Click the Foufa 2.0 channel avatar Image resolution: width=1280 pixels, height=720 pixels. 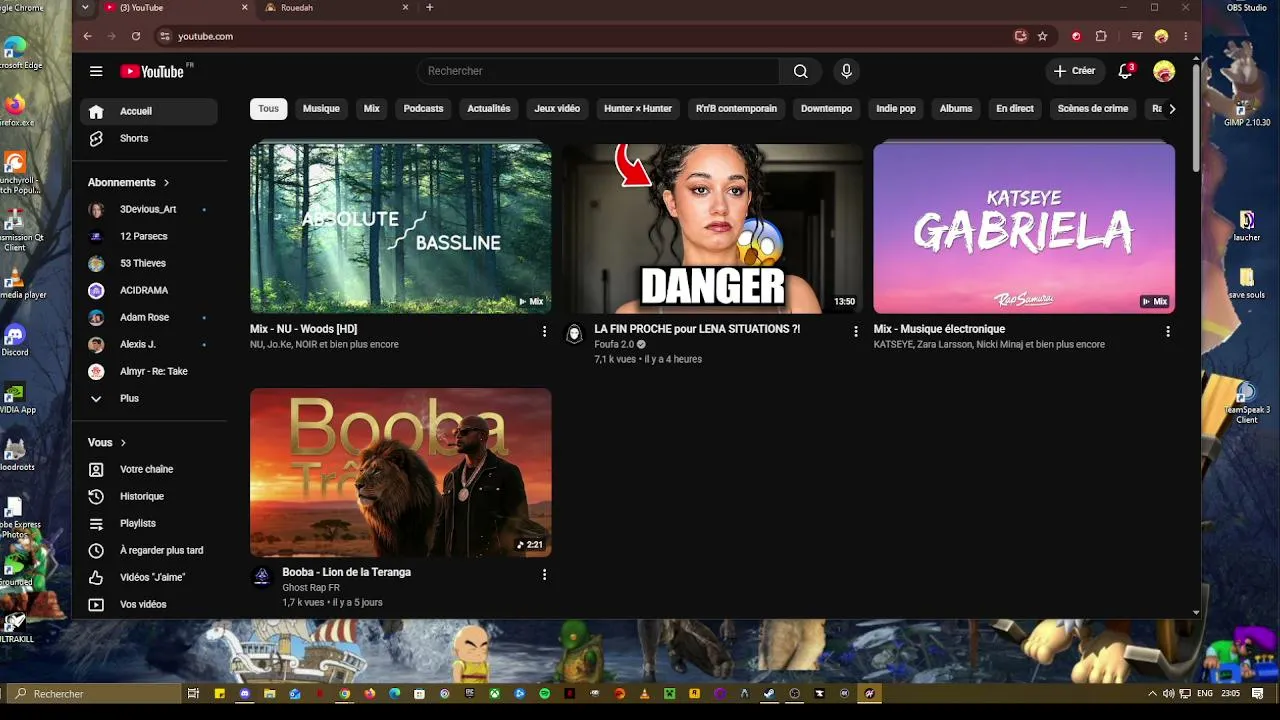(574, 334)
